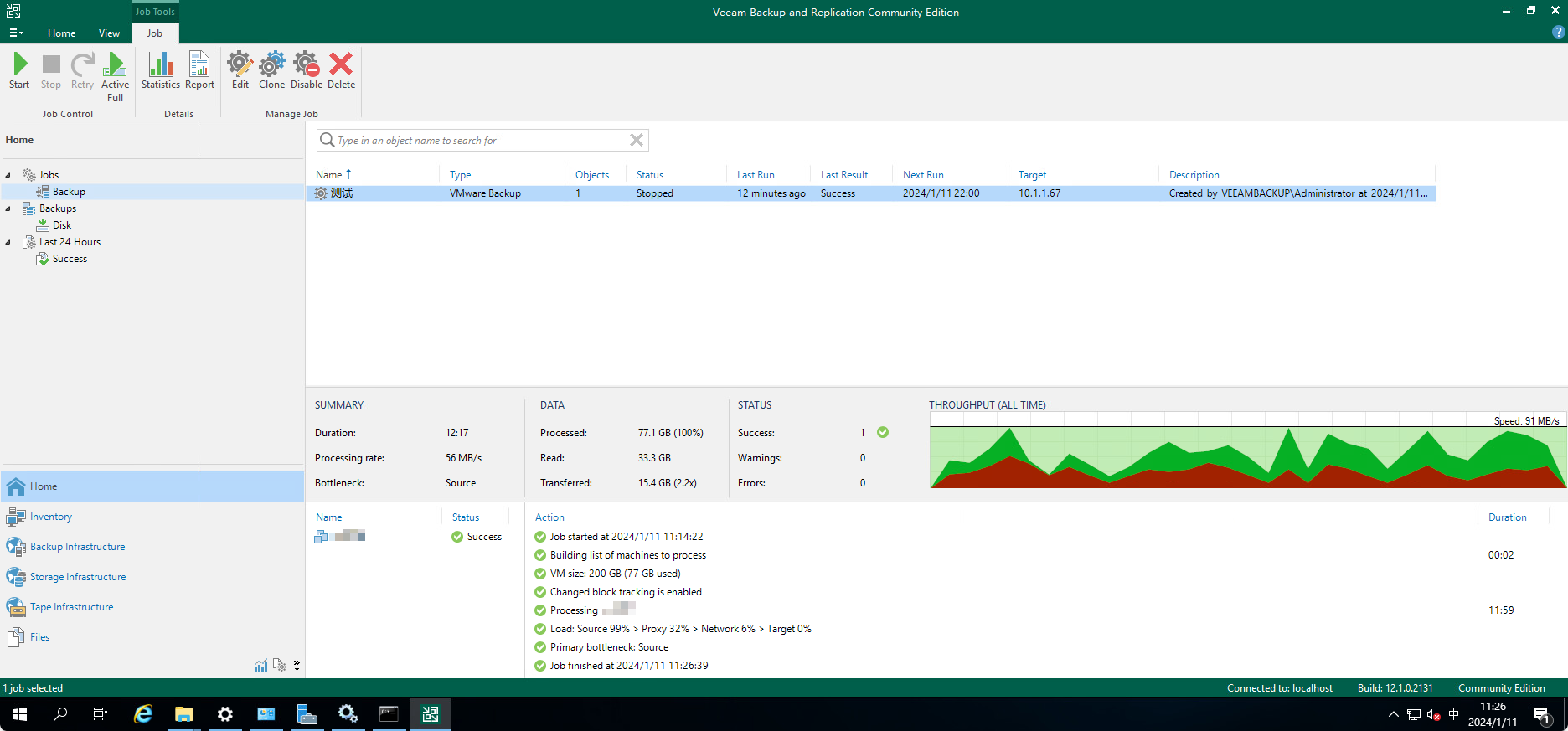Open the Files view
The image size is (1568, 731).
(152, 637)
